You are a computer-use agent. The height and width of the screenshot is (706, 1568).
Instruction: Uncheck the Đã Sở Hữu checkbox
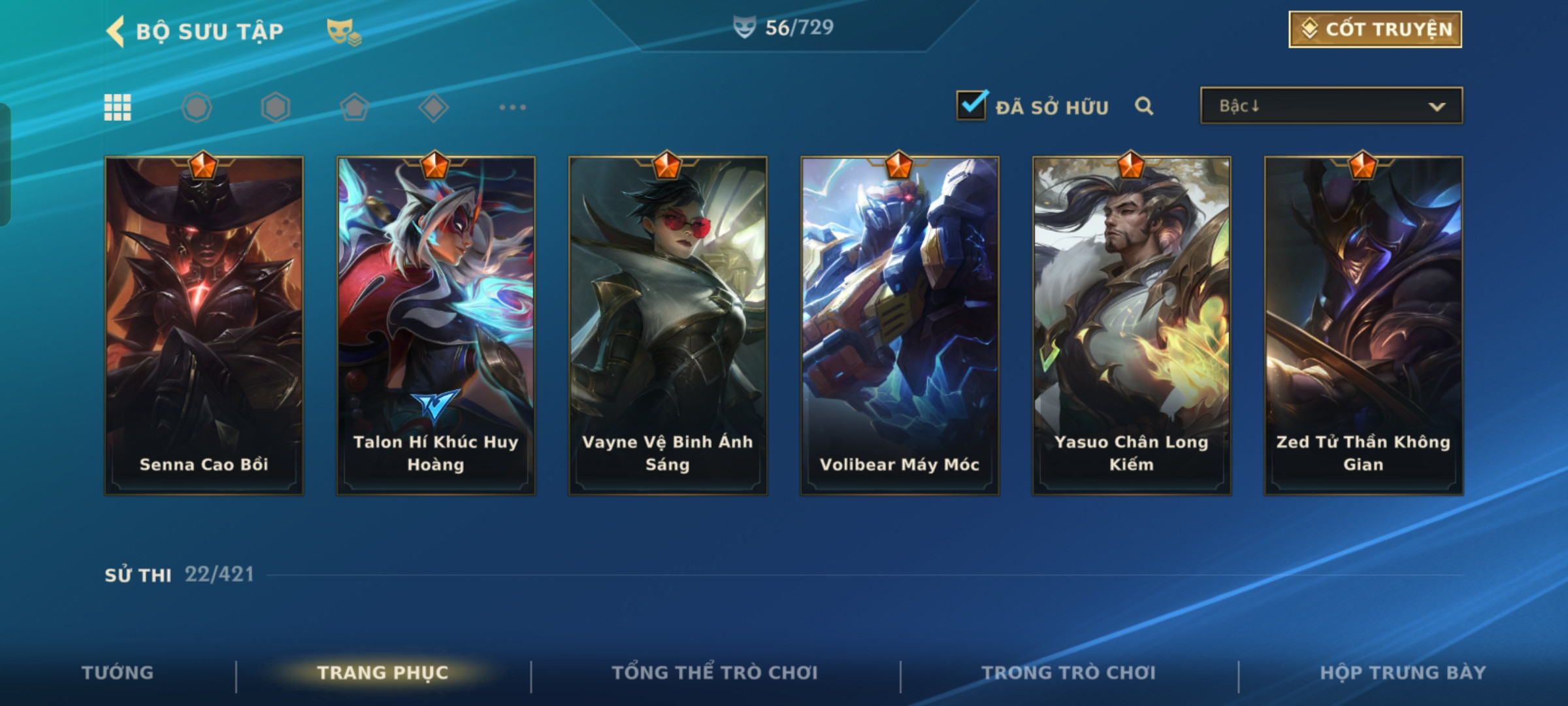click(x=972, y=105)
